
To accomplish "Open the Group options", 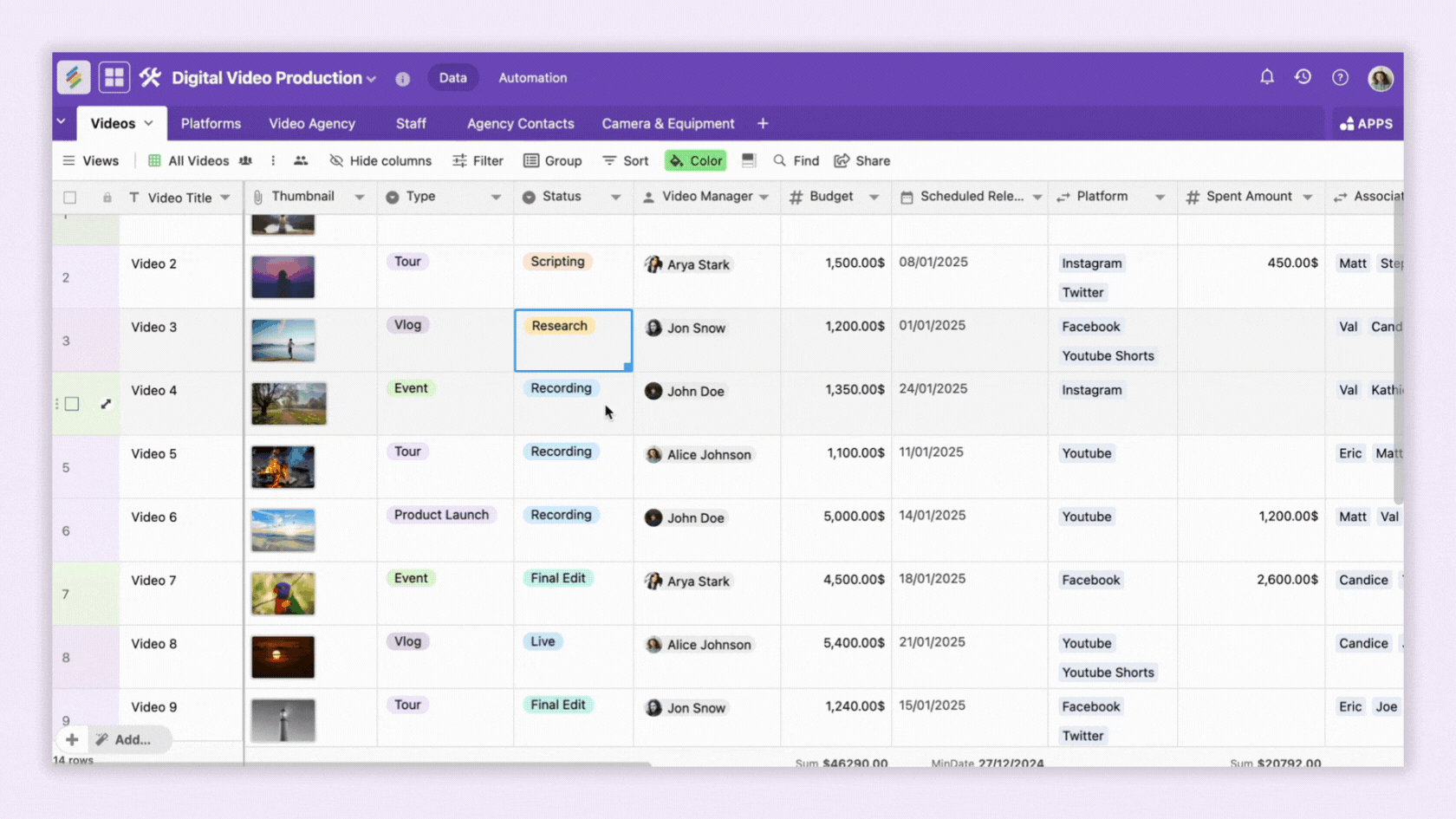I will click(553, 160).
